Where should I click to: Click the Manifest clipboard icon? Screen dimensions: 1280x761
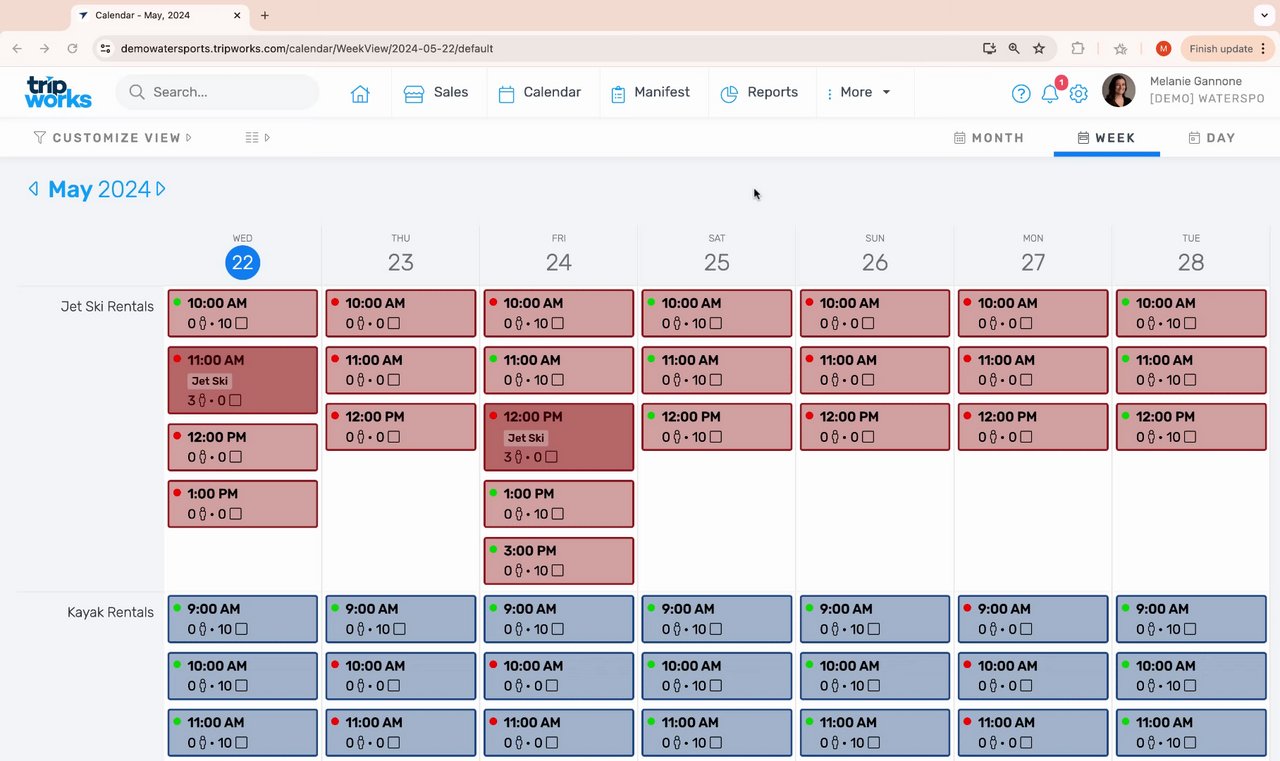click(x=618, y=93)
